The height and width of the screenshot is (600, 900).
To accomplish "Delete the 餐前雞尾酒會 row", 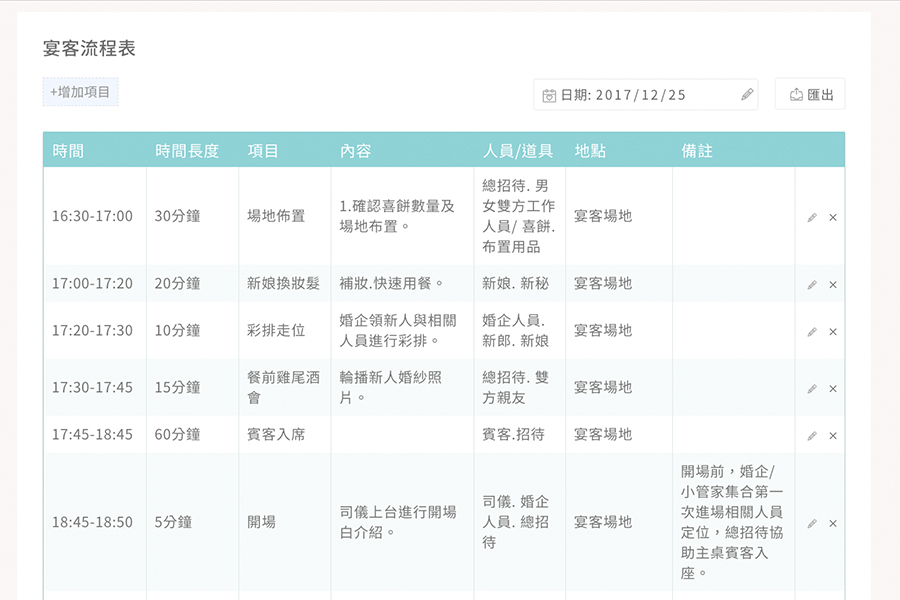I will 833,388.
